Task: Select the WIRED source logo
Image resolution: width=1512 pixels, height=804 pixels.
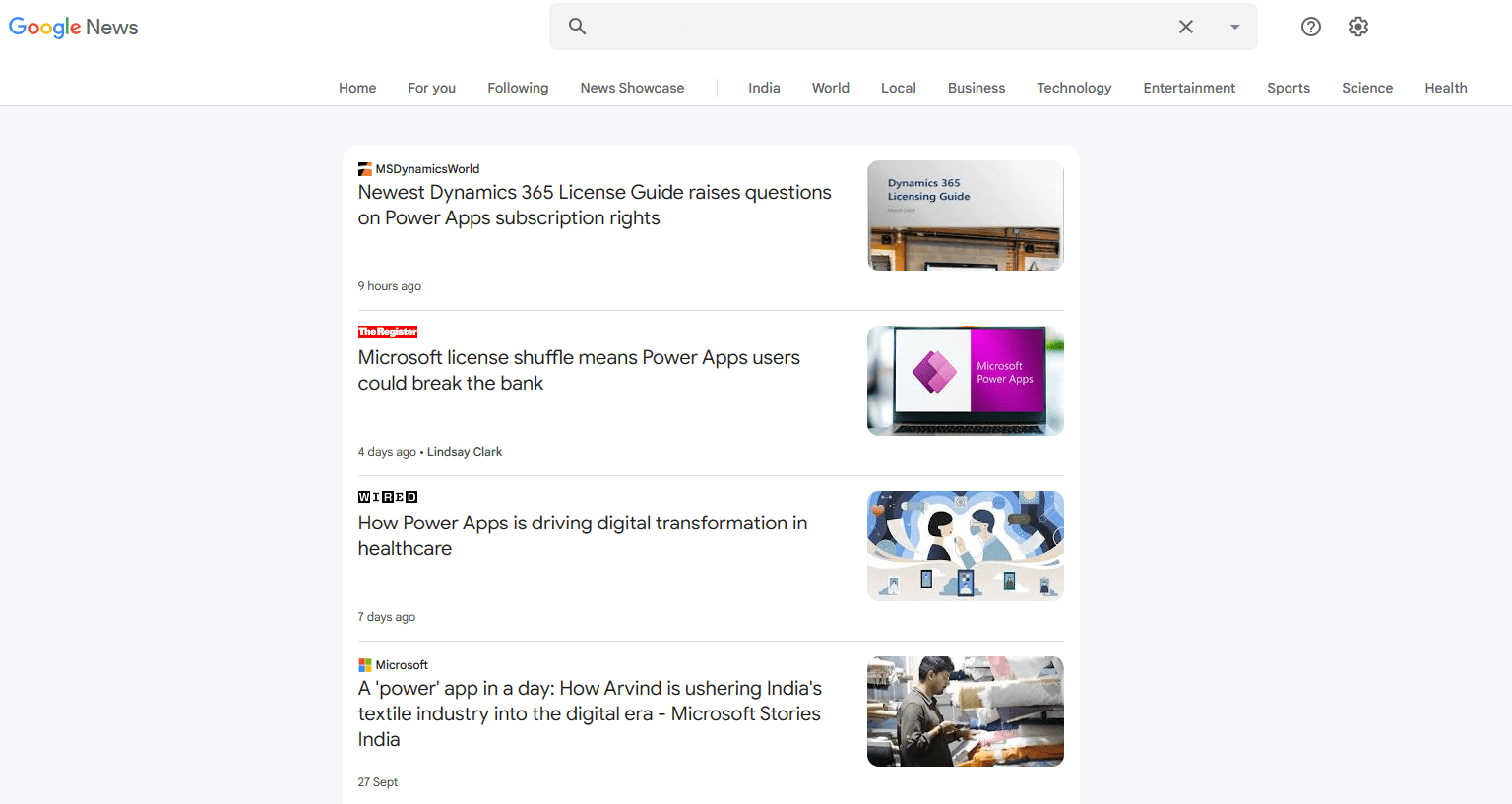Action: (x=387, y=497)
